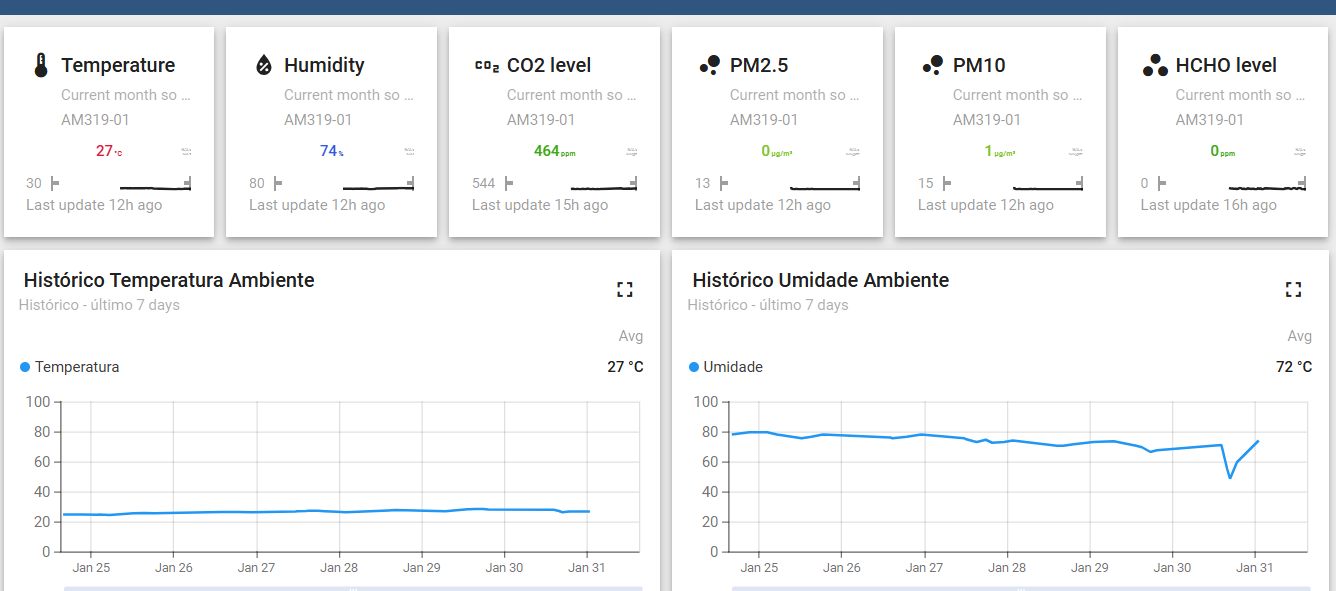The width and height of the screenshot is (1336, 591).
Task: Click the particles icon on the PM10 card
Action: [x=933, y=63]
